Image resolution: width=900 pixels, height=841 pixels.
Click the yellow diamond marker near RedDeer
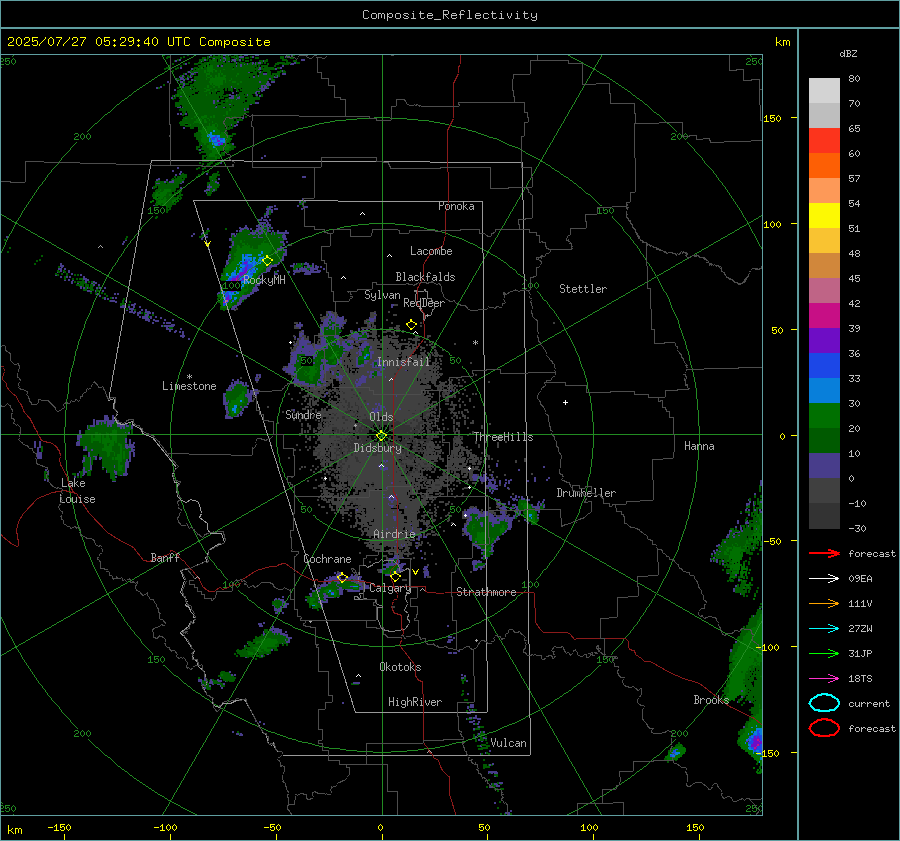click(x=412, y=325)
